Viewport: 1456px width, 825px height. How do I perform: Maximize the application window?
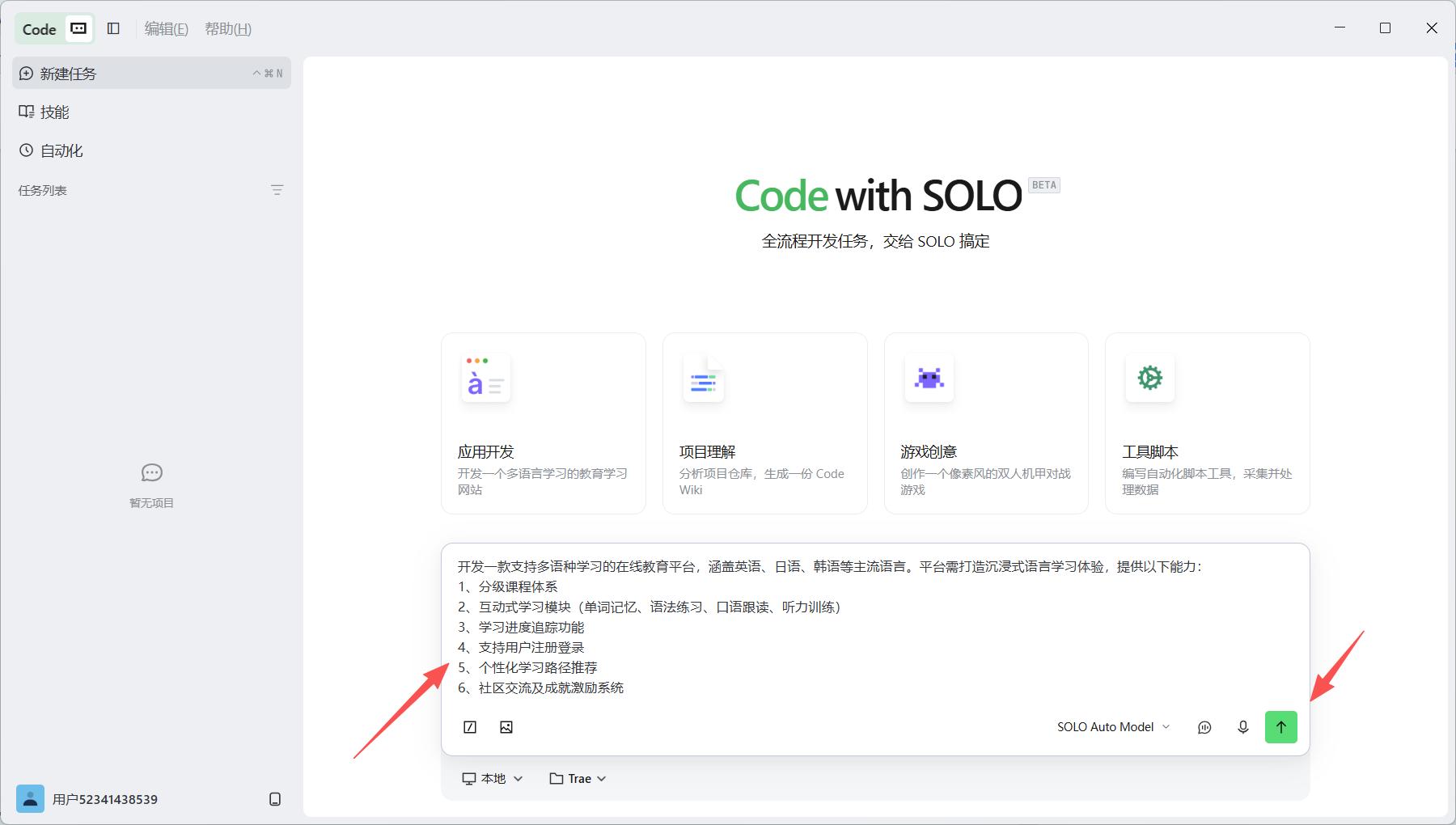1385,28
